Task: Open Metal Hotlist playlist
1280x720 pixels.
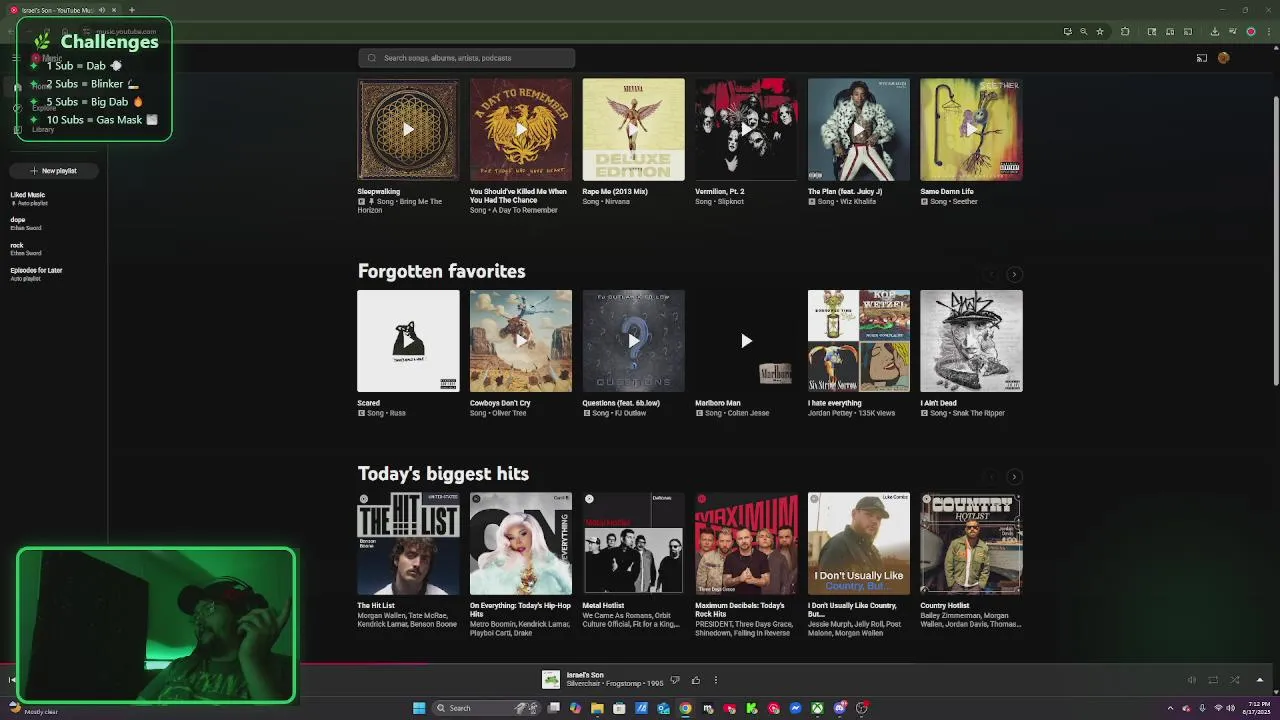Action: pyautogui.click(x=633, y=543)
